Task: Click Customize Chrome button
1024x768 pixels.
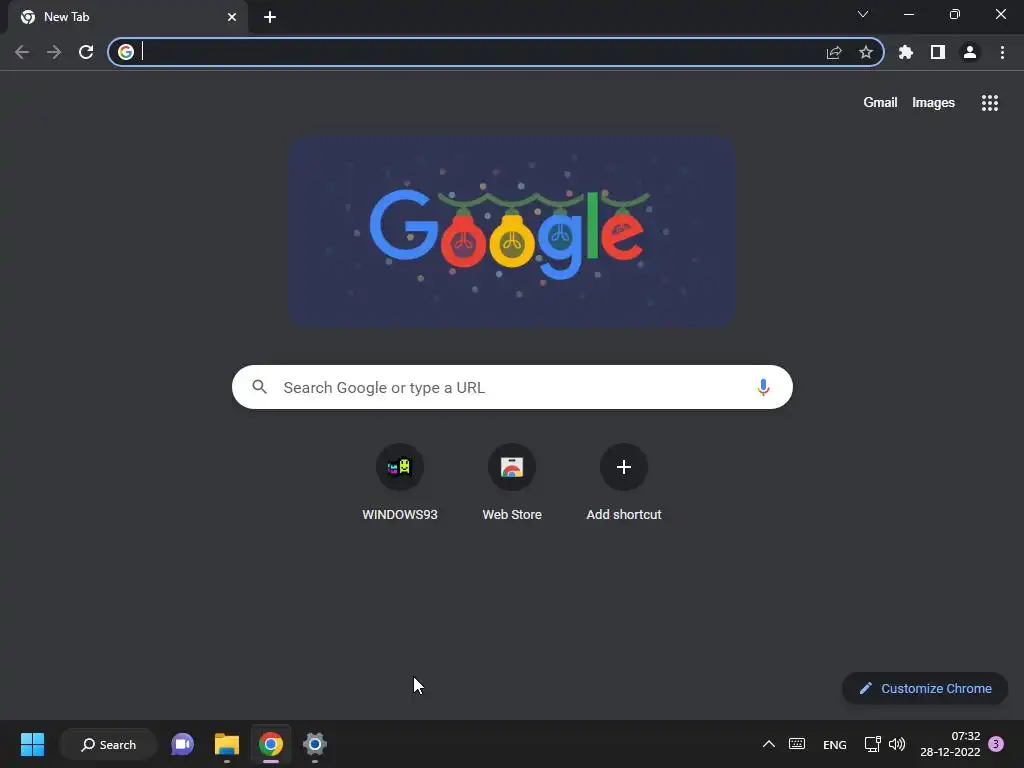Action: coord(925,688)
